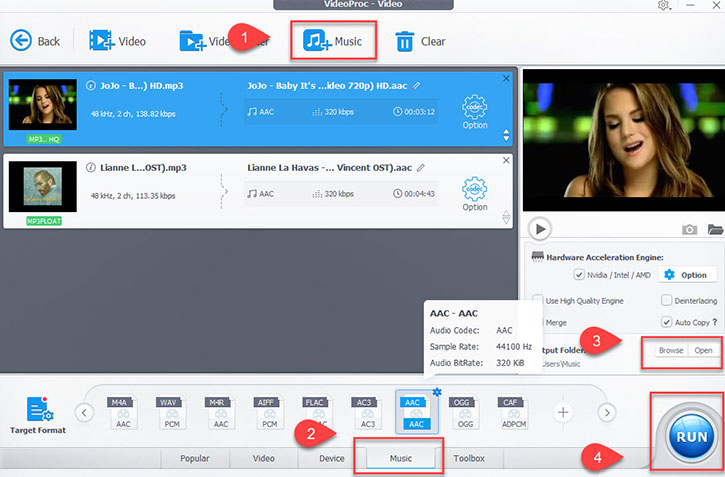The width and height of the screenshot is (725, 477).
Task: Remove the JoJo track from list
Action: point(506,79)
